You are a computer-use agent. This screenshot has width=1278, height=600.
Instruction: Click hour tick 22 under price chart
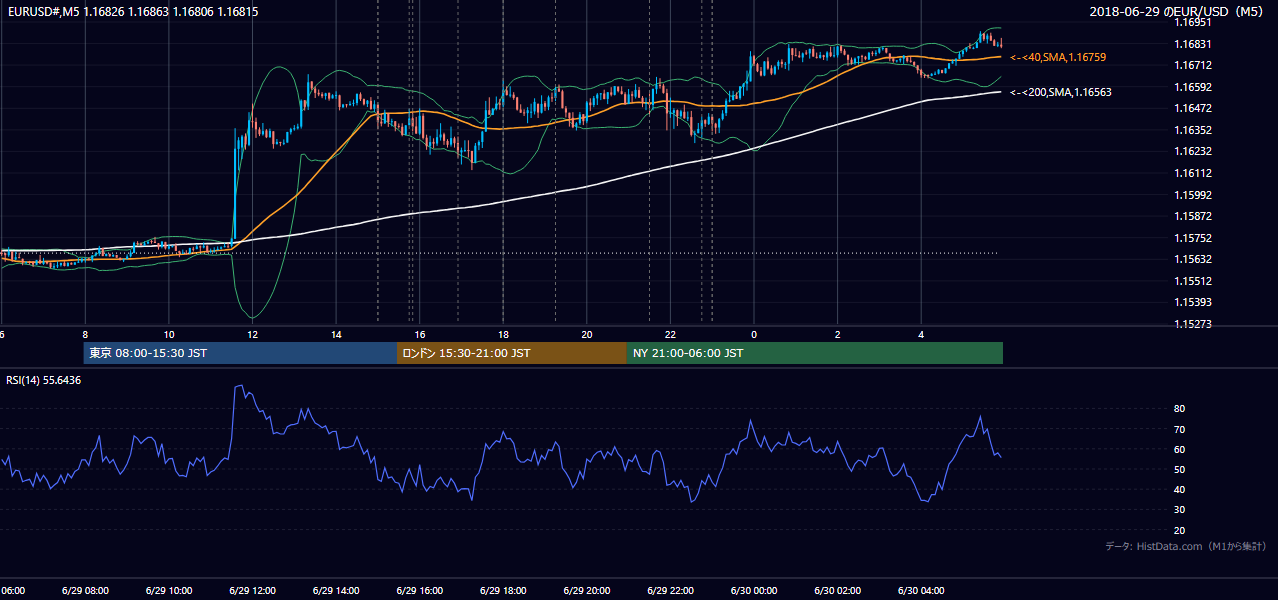coord(671,334)
